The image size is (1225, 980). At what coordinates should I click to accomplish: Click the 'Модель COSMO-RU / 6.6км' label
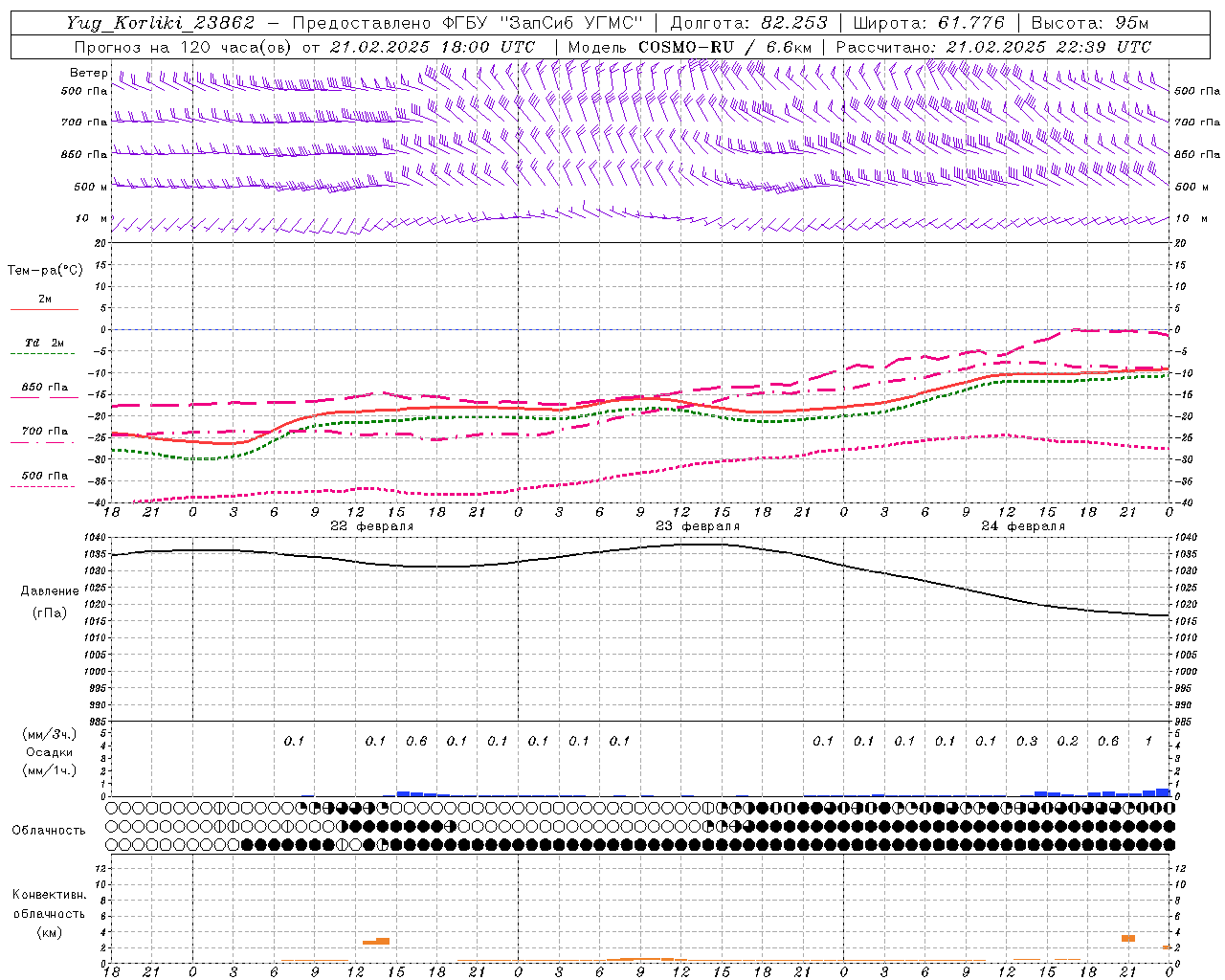pos(689,47)
